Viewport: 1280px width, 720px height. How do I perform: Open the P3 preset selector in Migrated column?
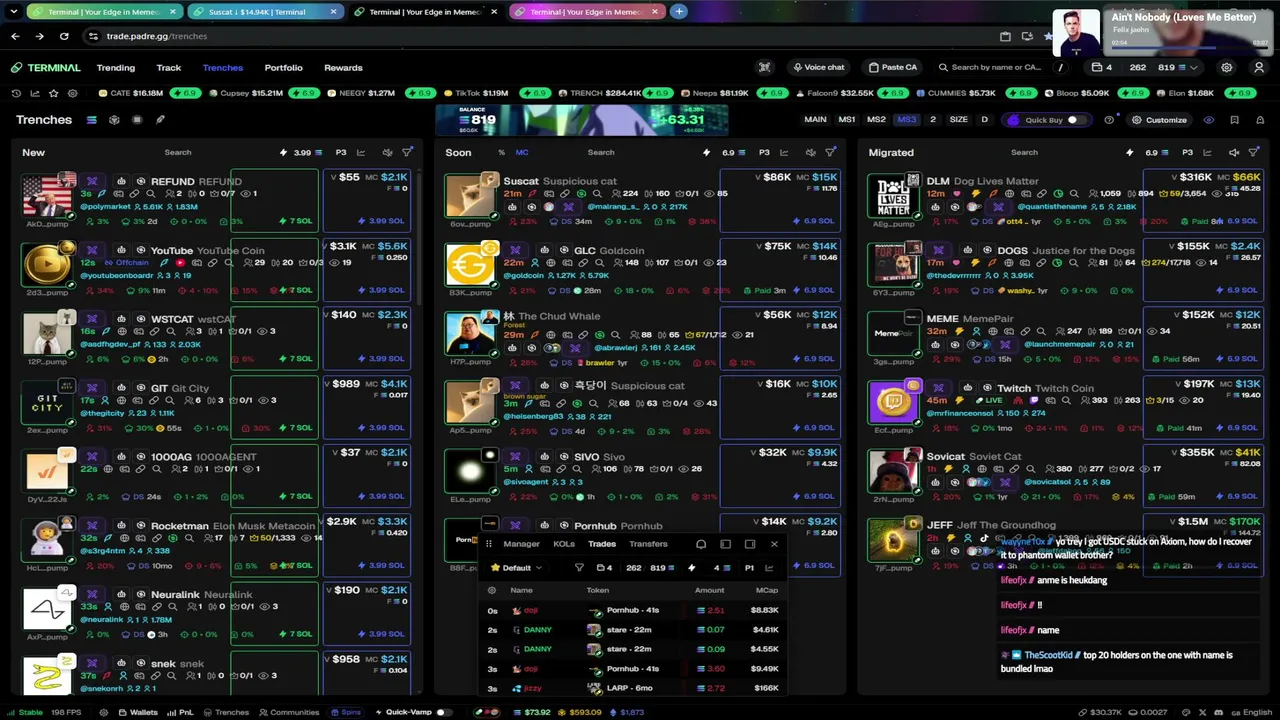(1187, 153)
